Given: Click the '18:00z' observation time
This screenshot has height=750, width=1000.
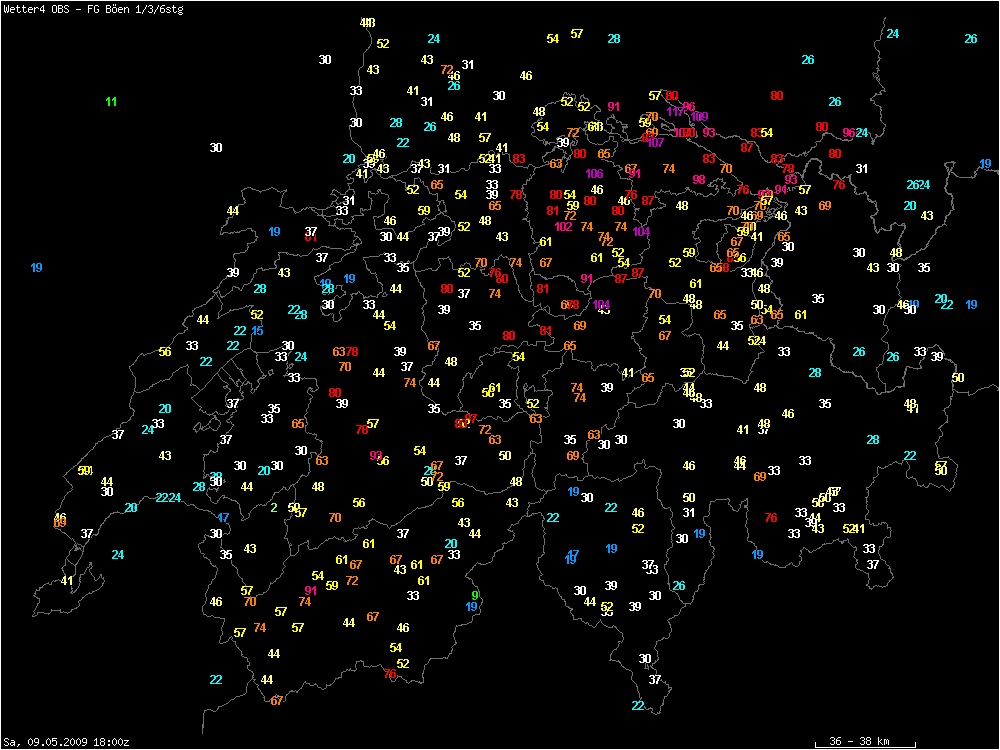Looking at the screenshot, I should point(110,742).
